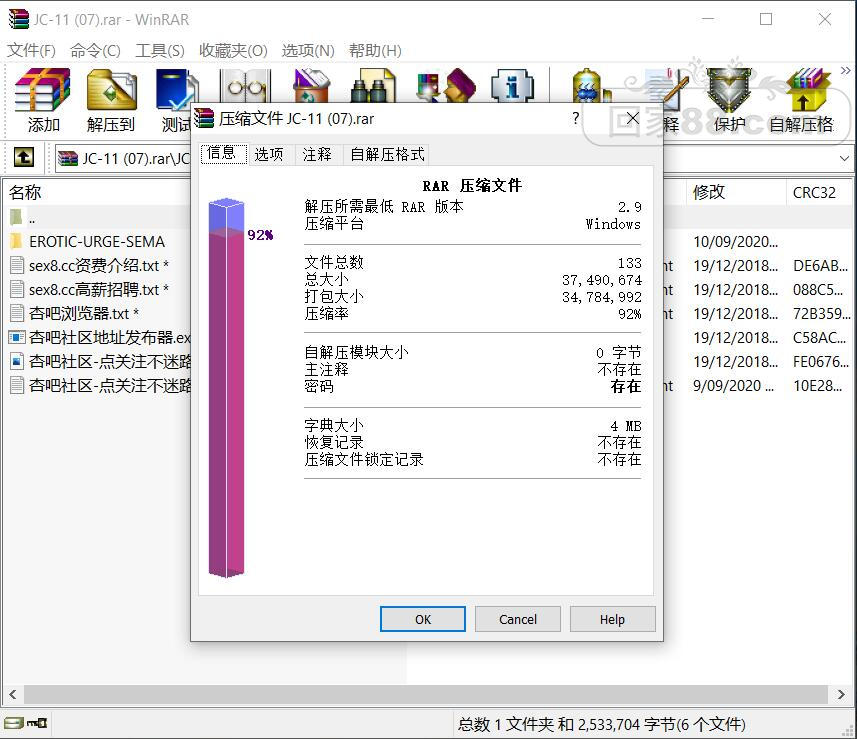Click the Virus scan toolbar icon
Viewport: 857px width, 739px height.
[590, 86]
